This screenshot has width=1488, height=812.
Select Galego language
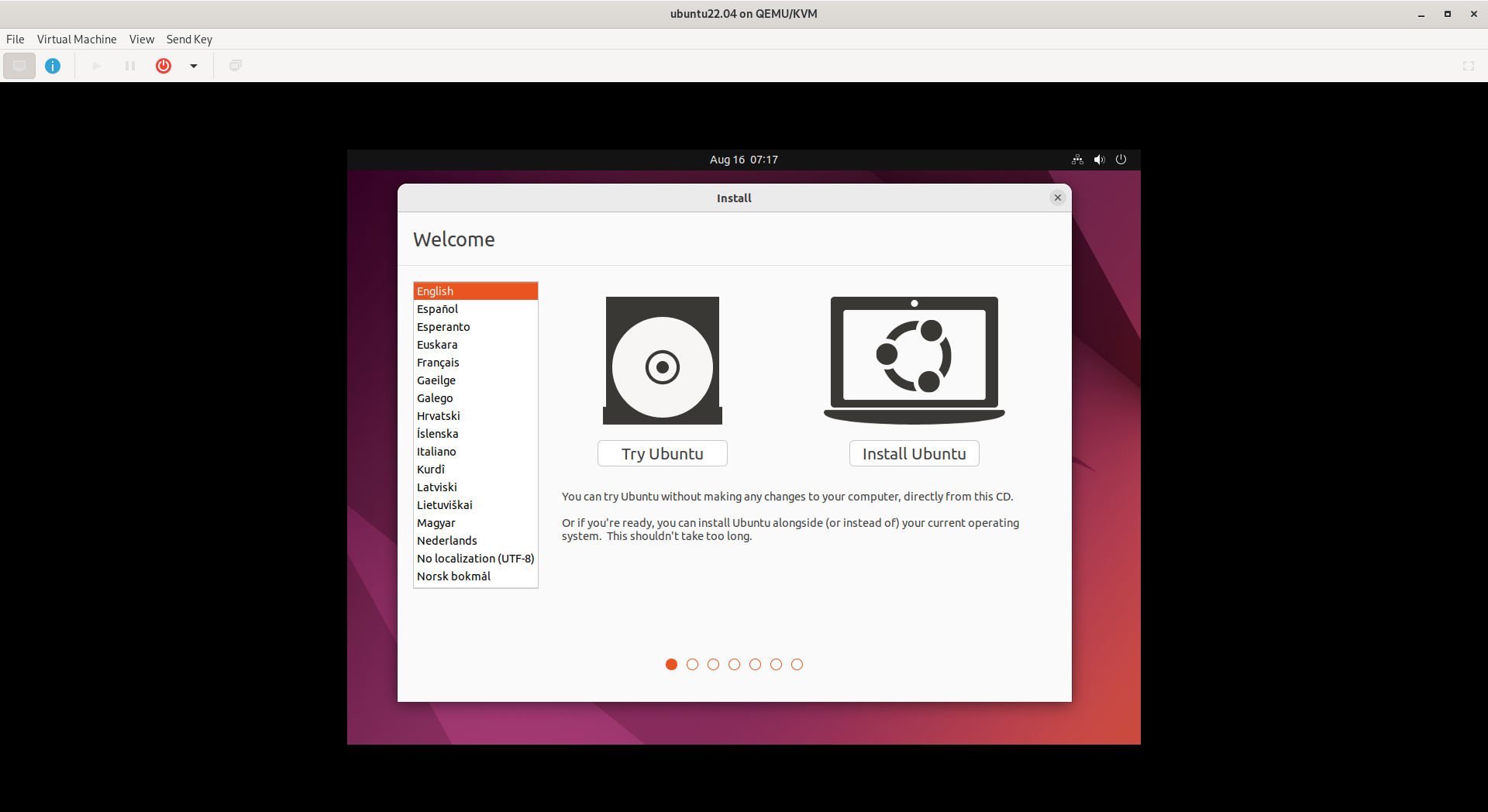point(476,398)
